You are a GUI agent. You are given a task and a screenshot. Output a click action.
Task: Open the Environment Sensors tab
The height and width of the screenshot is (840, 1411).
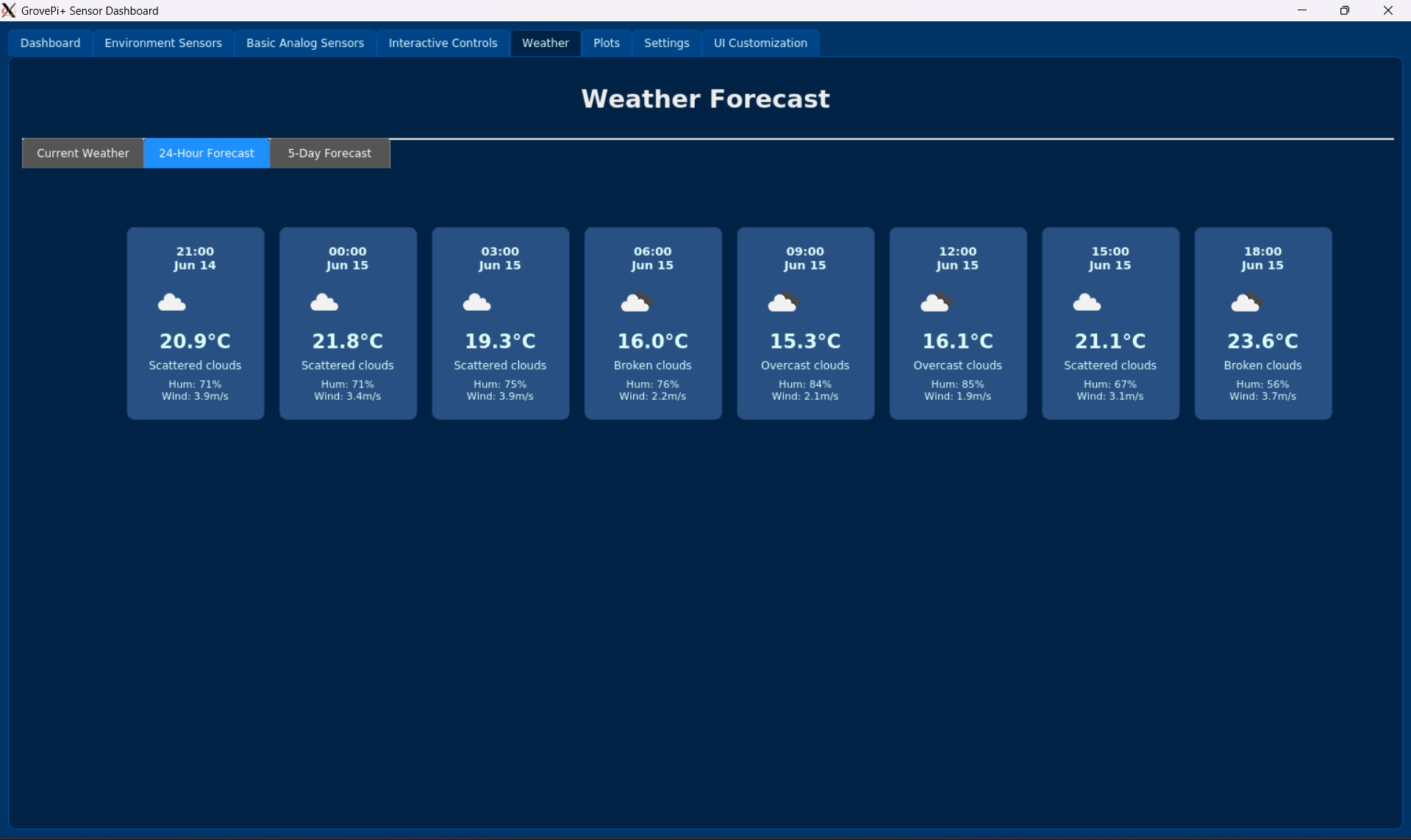(163, 43)
